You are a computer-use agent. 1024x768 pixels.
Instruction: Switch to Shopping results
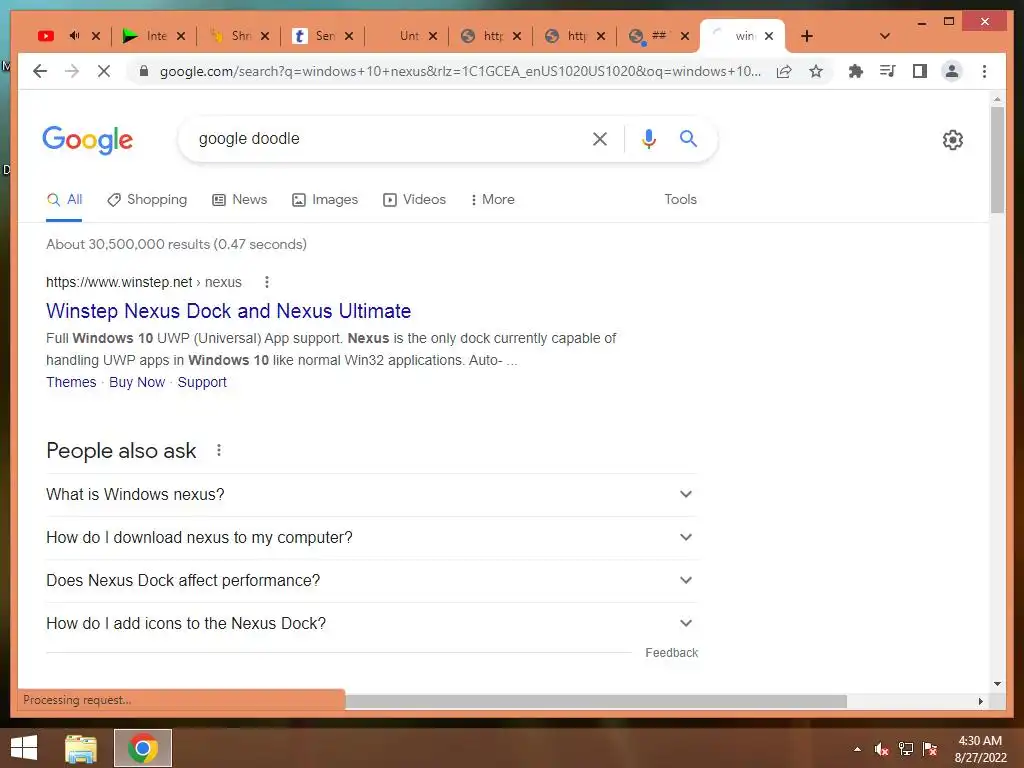pyautogui.click(x=147, y=200)
